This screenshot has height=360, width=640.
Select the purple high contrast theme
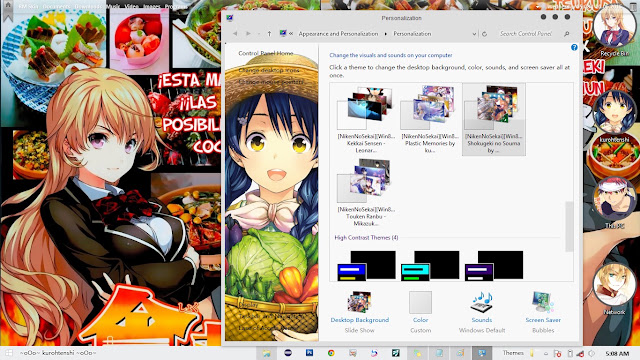point(493,266)
